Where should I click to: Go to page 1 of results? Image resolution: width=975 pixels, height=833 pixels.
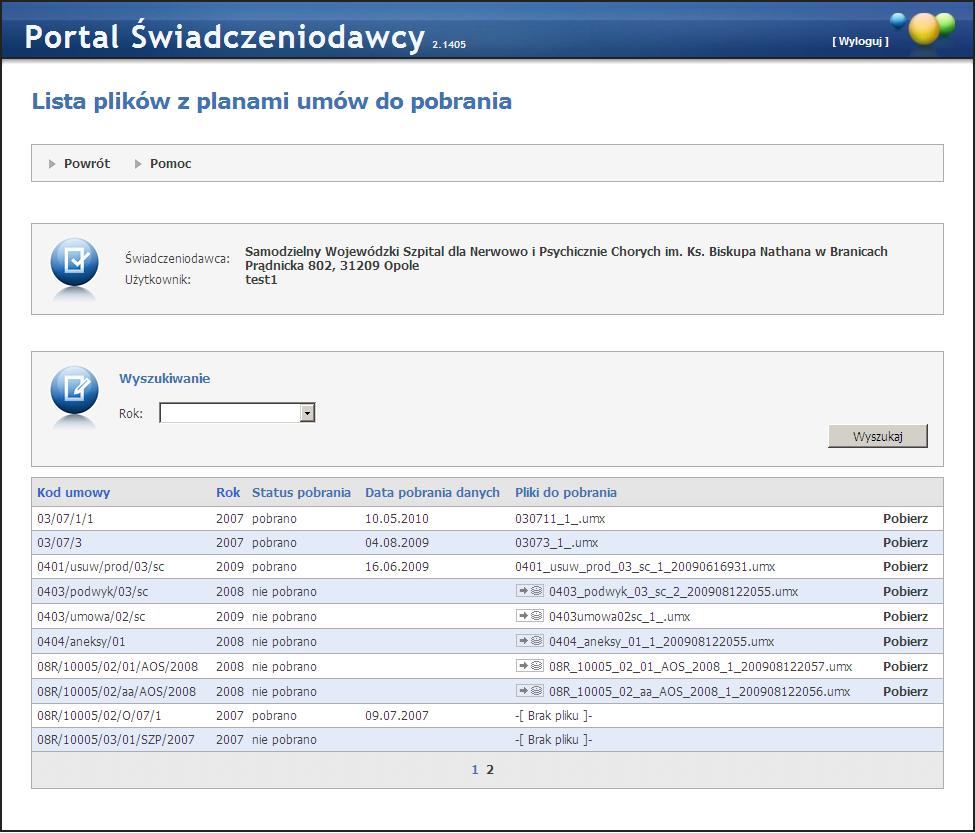[x=475, y=770]
